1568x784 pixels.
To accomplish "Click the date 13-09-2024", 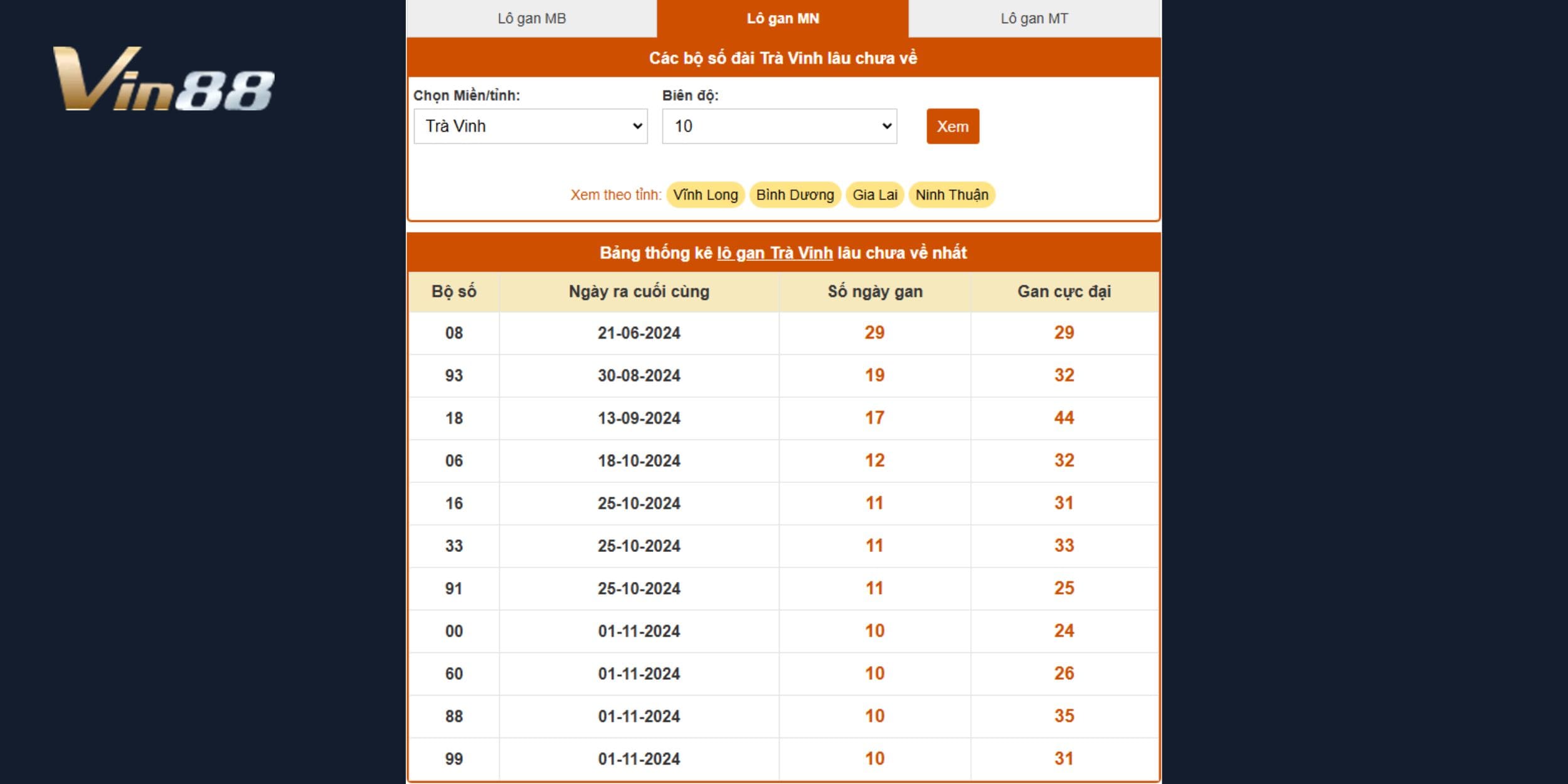I will pyautogui.click(x=639, y=418).
